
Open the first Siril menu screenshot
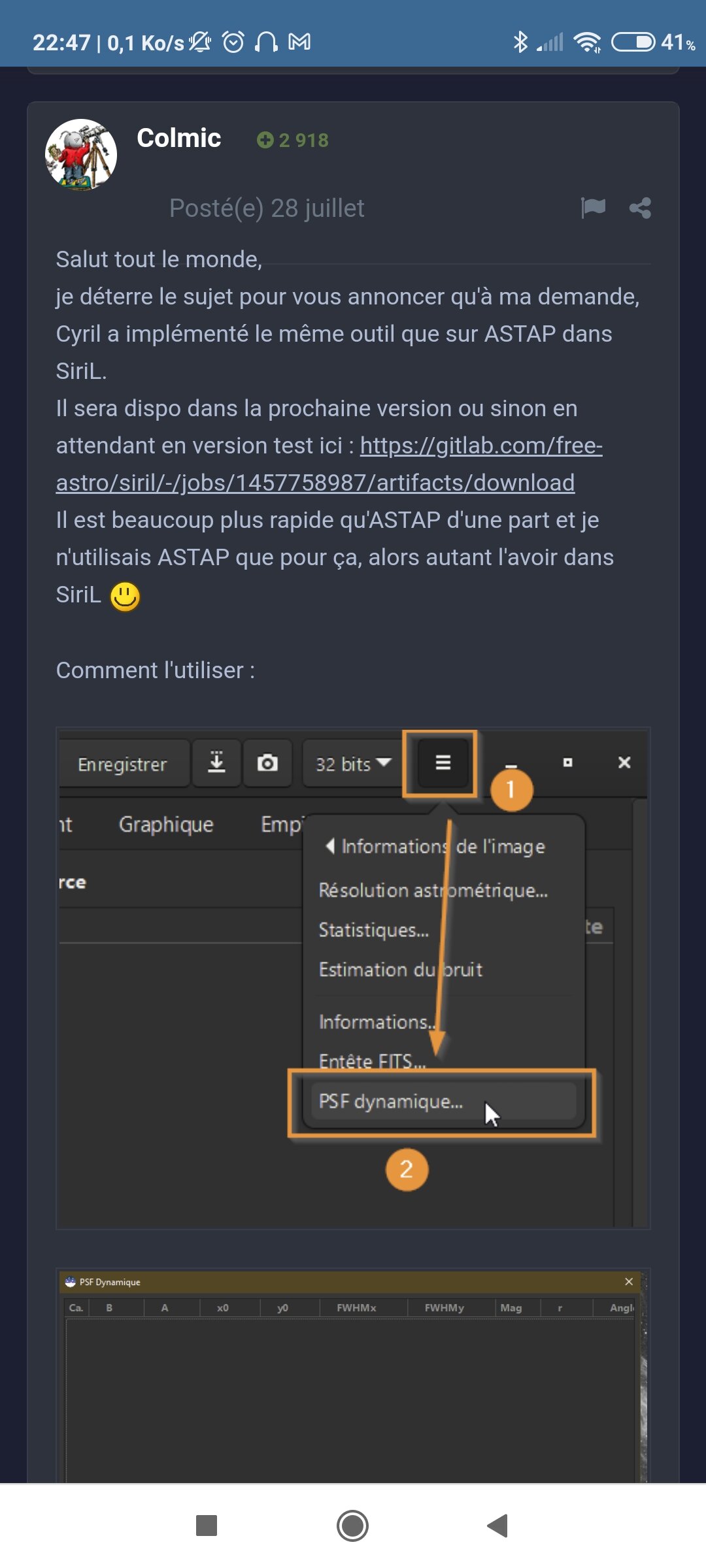[x=353, y=978]
